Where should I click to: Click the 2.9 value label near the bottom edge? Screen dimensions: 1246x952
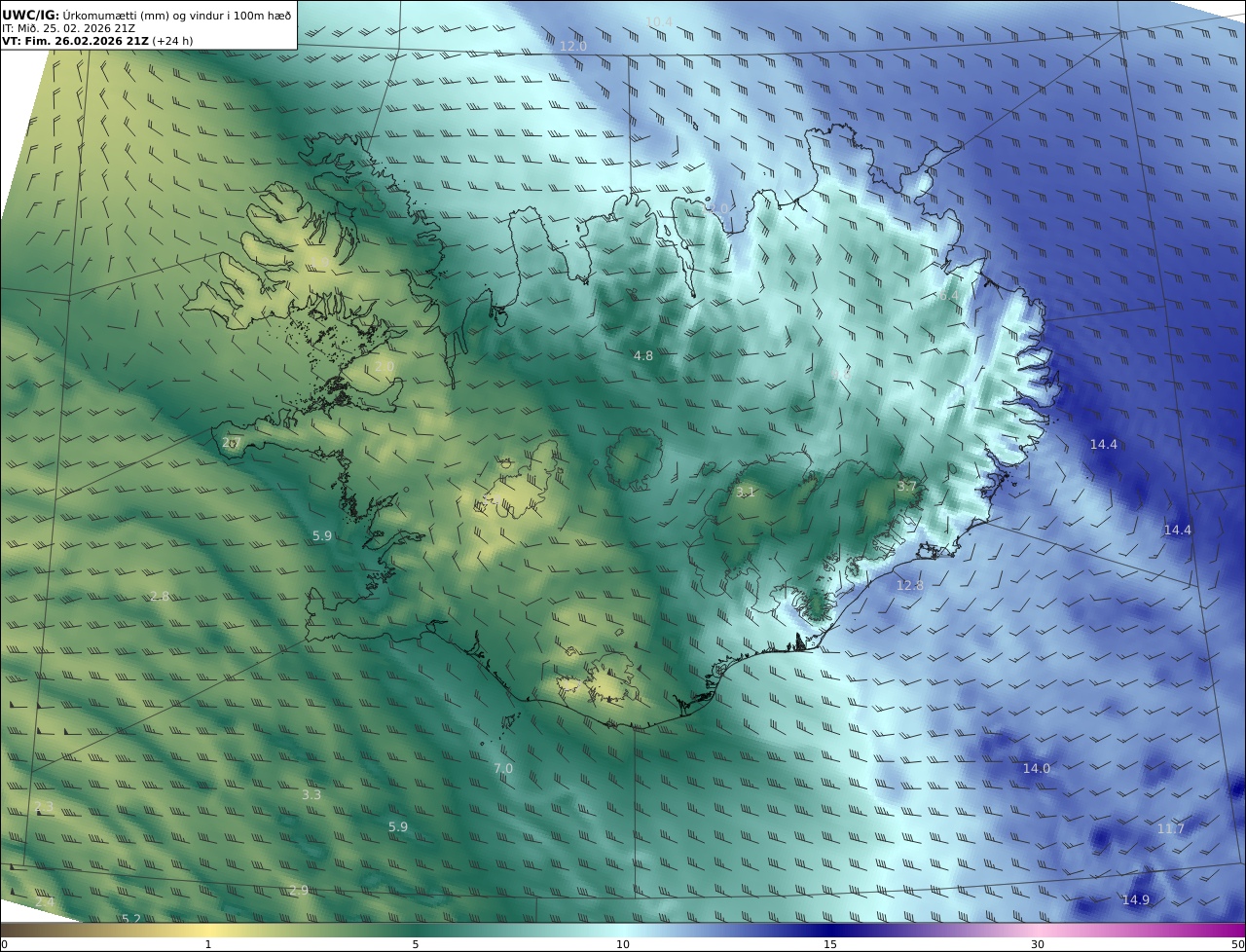tap(299, 891)
